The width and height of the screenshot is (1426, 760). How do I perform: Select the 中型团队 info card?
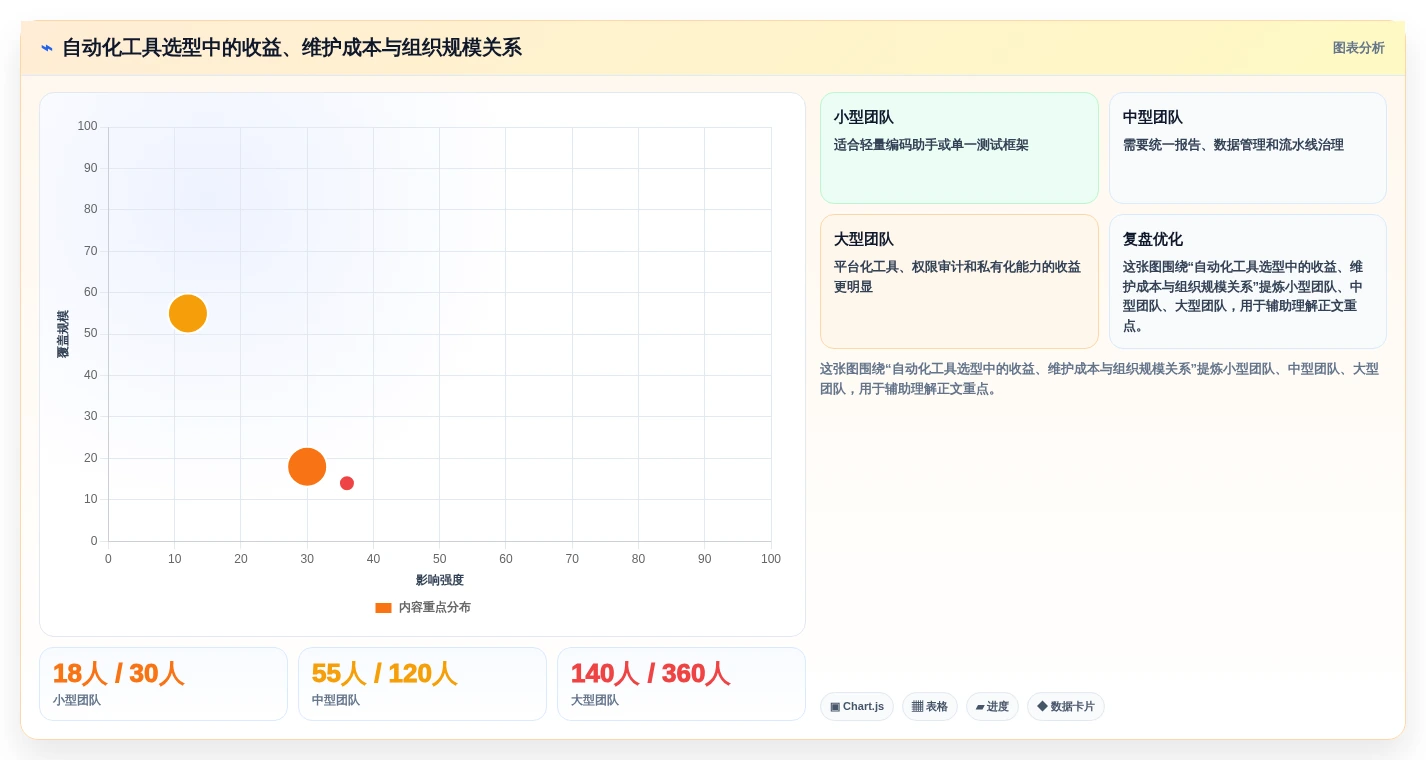click(x=1247, y=148)
